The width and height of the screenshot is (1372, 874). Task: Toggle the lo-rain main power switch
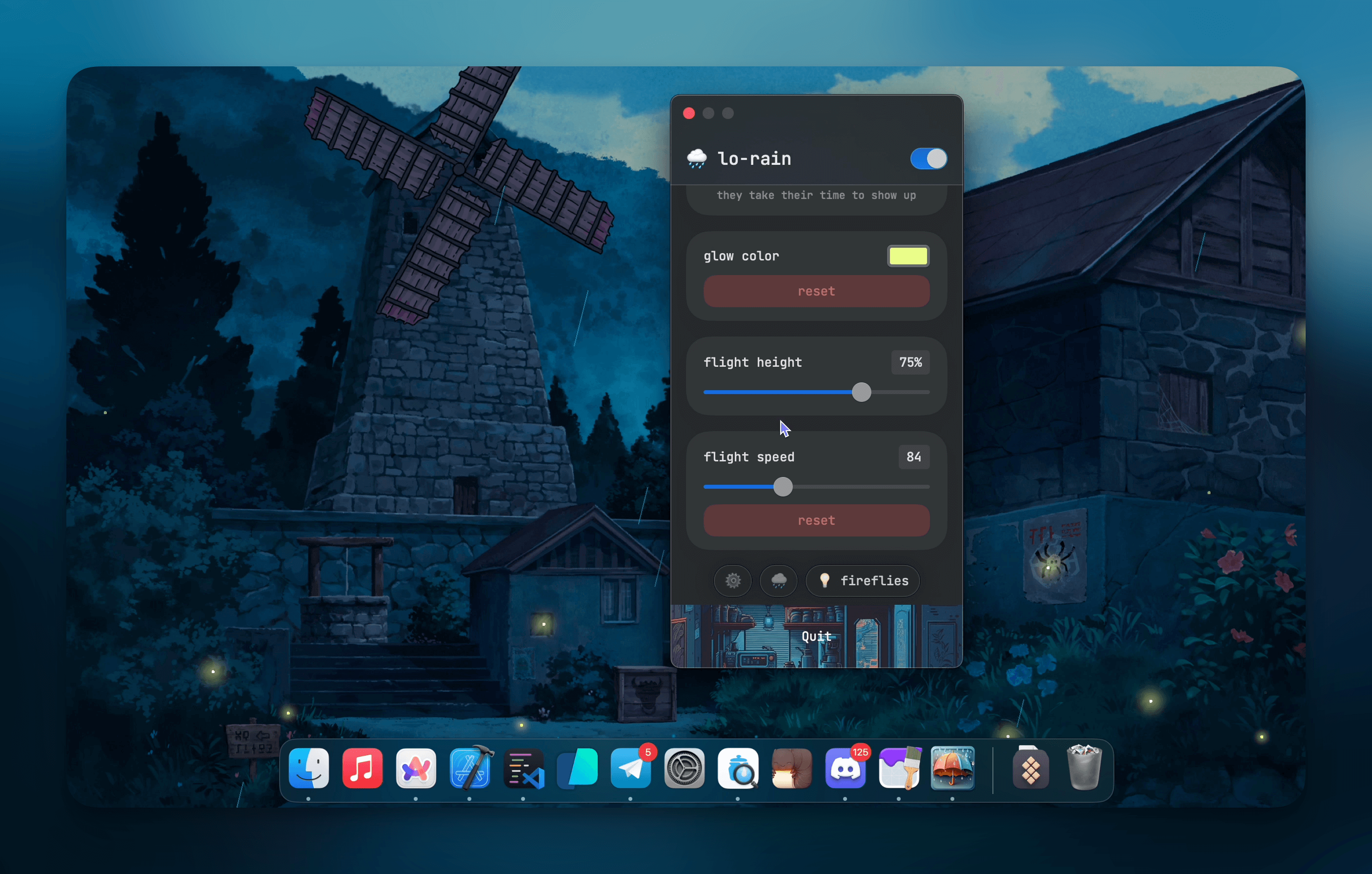[928, 159]
